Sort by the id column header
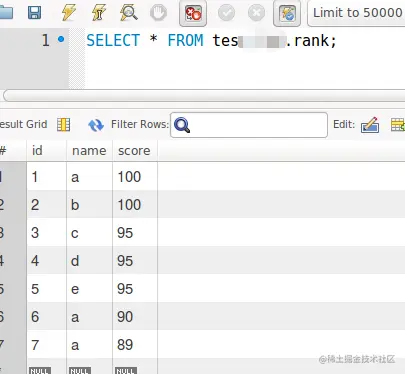 point(46,151)
